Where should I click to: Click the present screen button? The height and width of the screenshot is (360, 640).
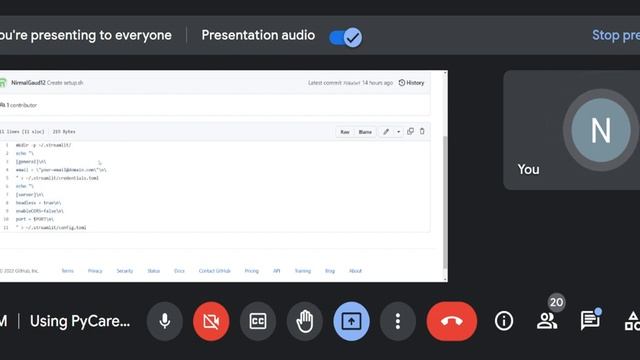(x=351, y=321)
